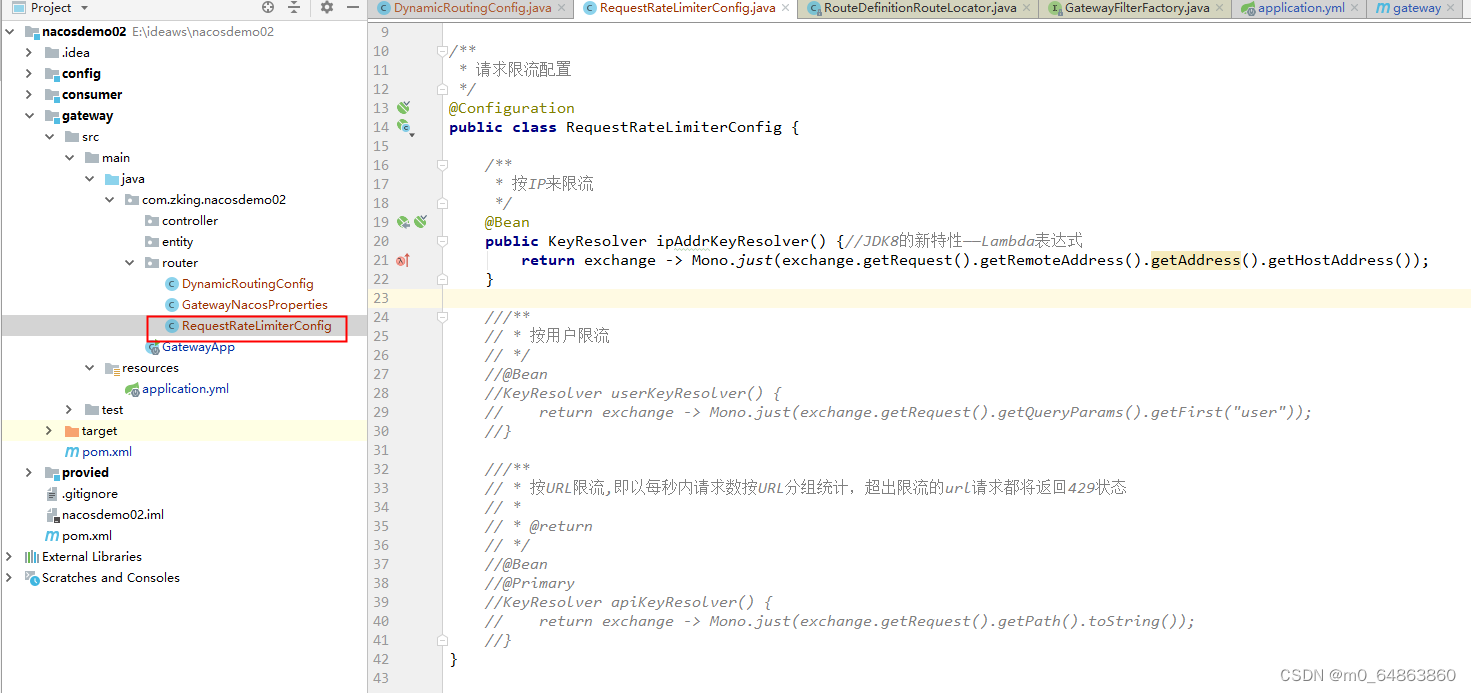Image resolution: width=1471 pixels, height=693 pixels.
Task: Switch to DynamicRoutingConfig.java tab
Action: pos(472,8)
